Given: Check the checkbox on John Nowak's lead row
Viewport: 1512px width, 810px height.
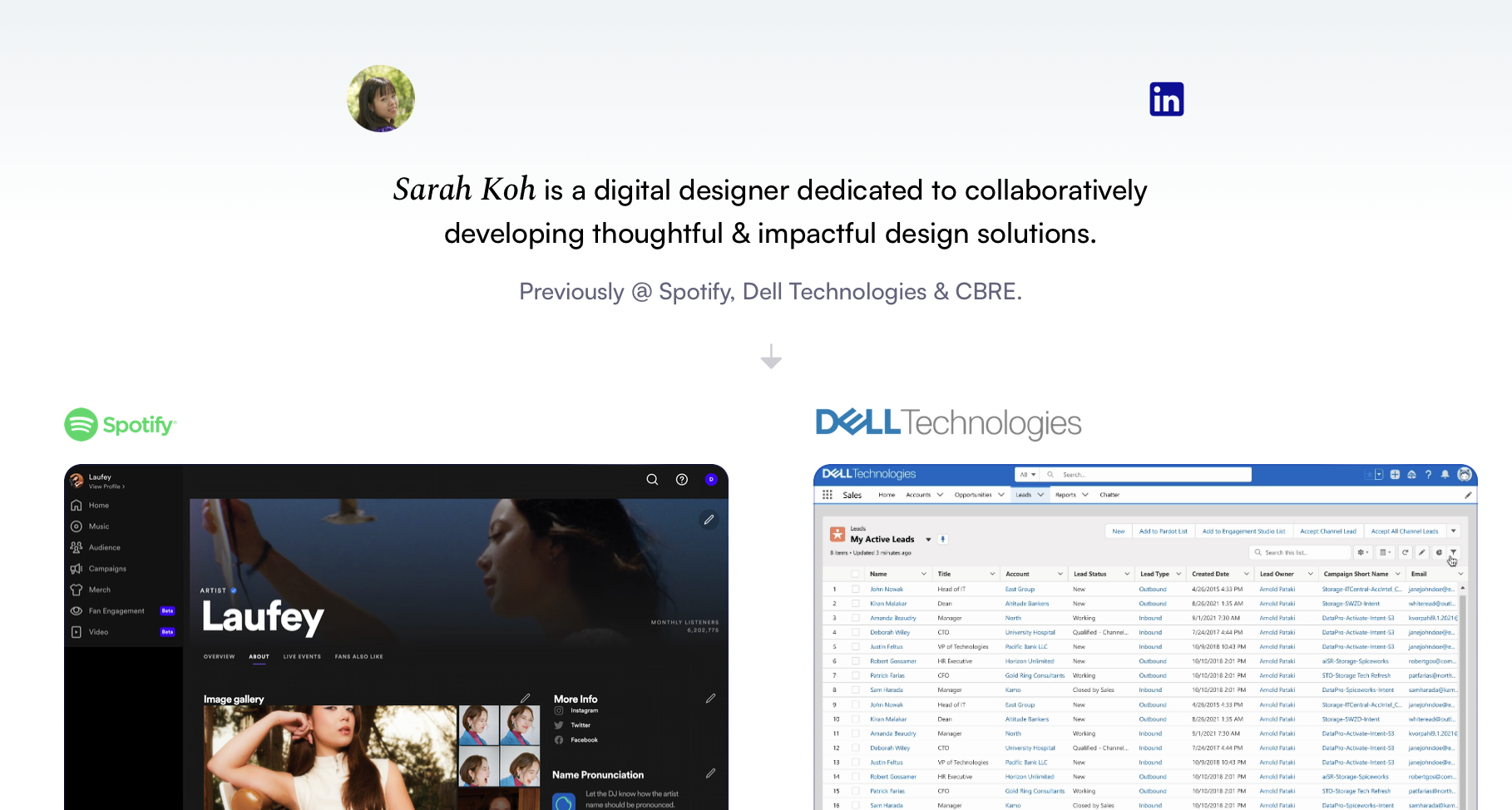Looking at the screenshot, I should (x=855, y=589).
